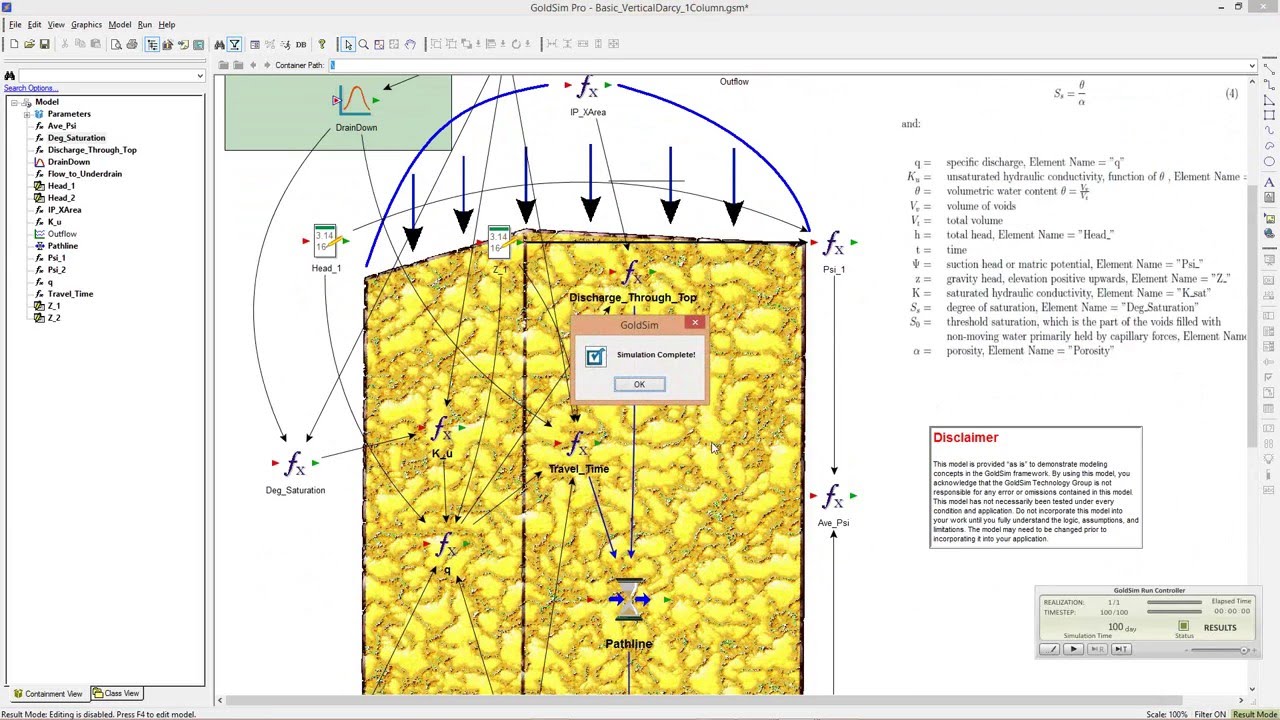This screenshot has width=1280, height=720.
Task: Click the step timestep button in Run Controller
Action: click(1121, 649)
